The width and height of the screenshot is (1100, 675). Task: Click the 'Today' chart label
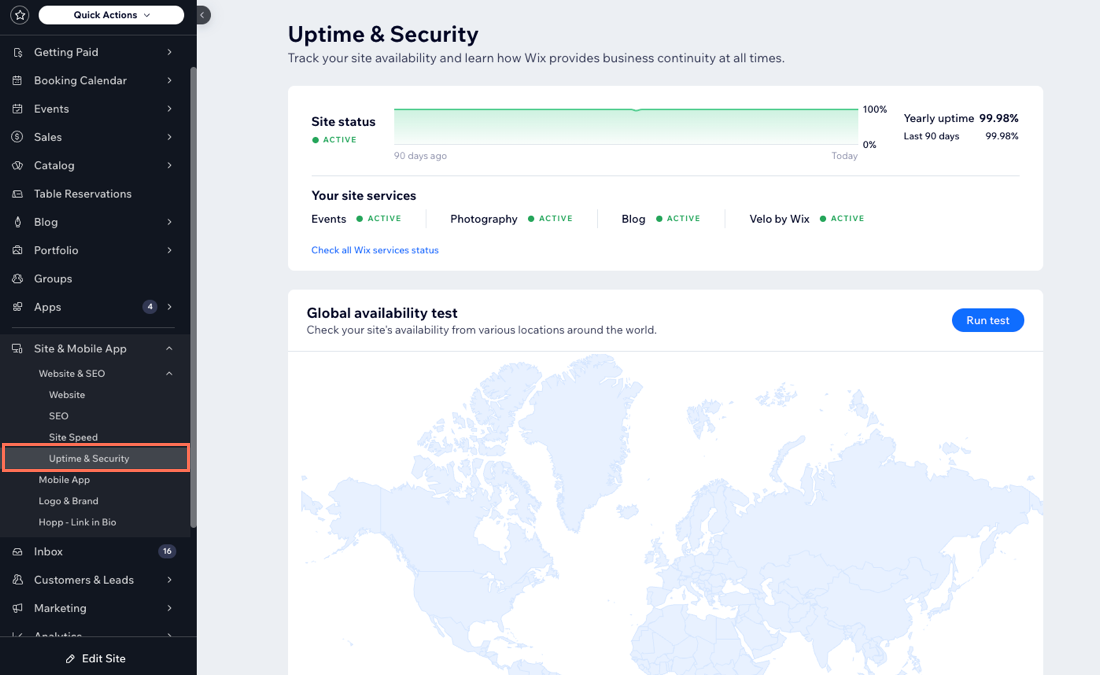coord(845,156)
